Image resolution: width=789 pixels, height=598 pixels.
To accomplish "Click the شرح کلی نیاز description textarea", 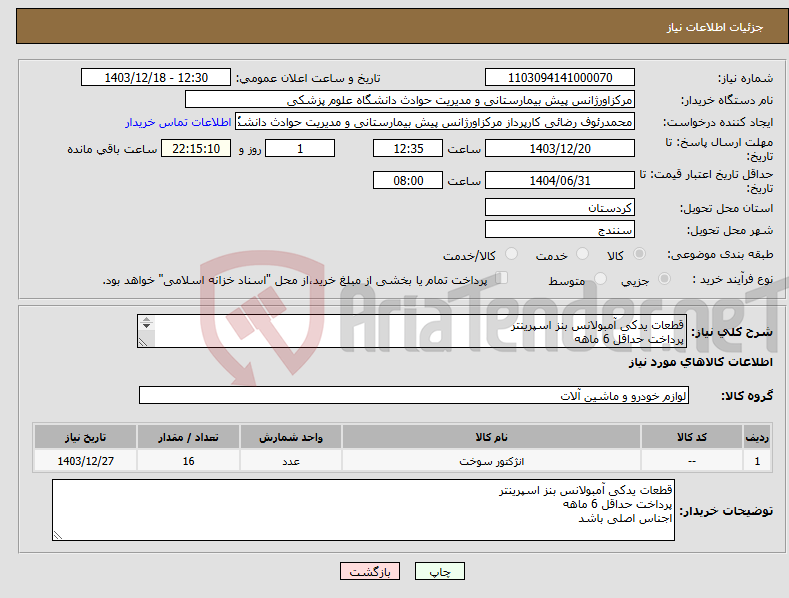I will pyautogui.click(x=412, y=331).
